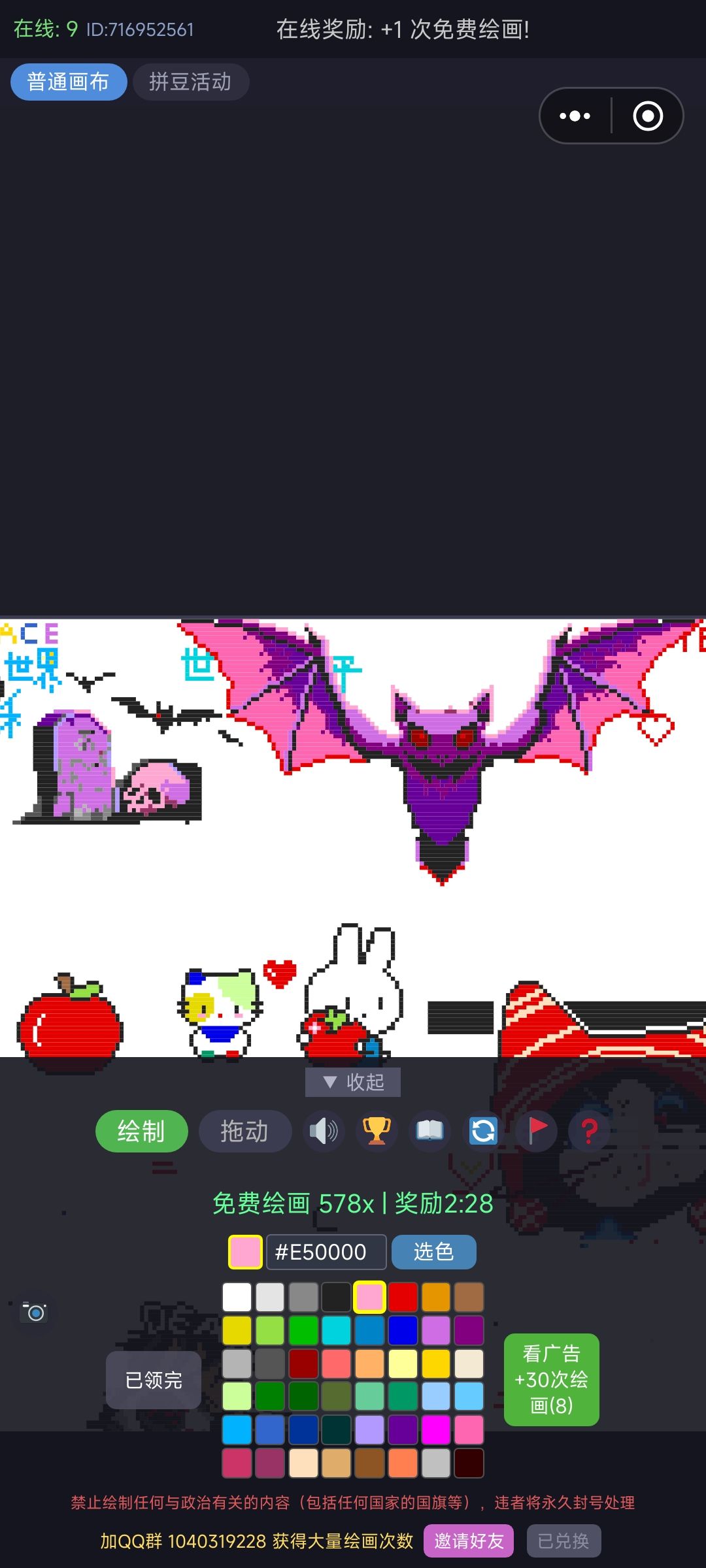This screenshot has width=706, height=1568.
Task: Click the 加QQ群 1040319228 text
Action: tap(257, 1541)
